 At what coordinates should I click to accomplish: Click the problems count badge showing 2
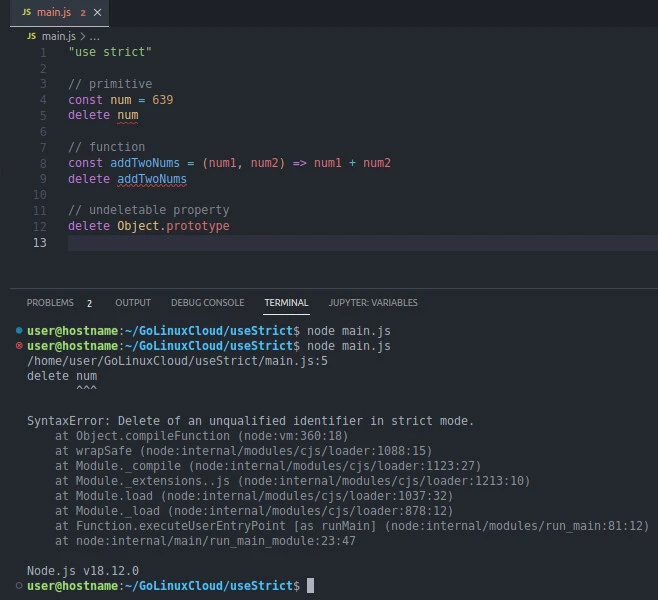[89, 303]
